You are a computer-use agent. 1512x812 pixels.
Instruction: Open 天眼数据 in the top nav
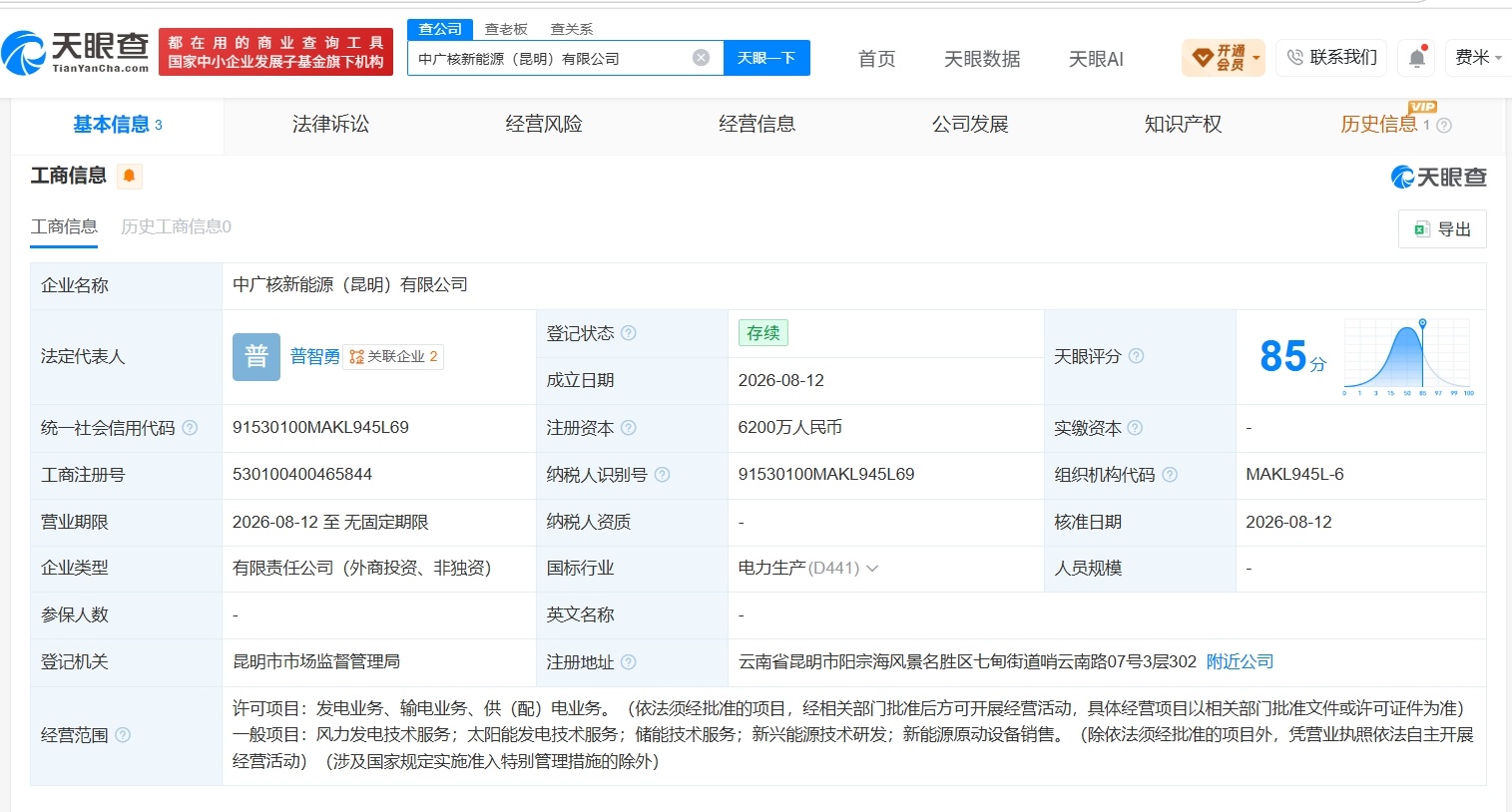[x=982, y=59]
